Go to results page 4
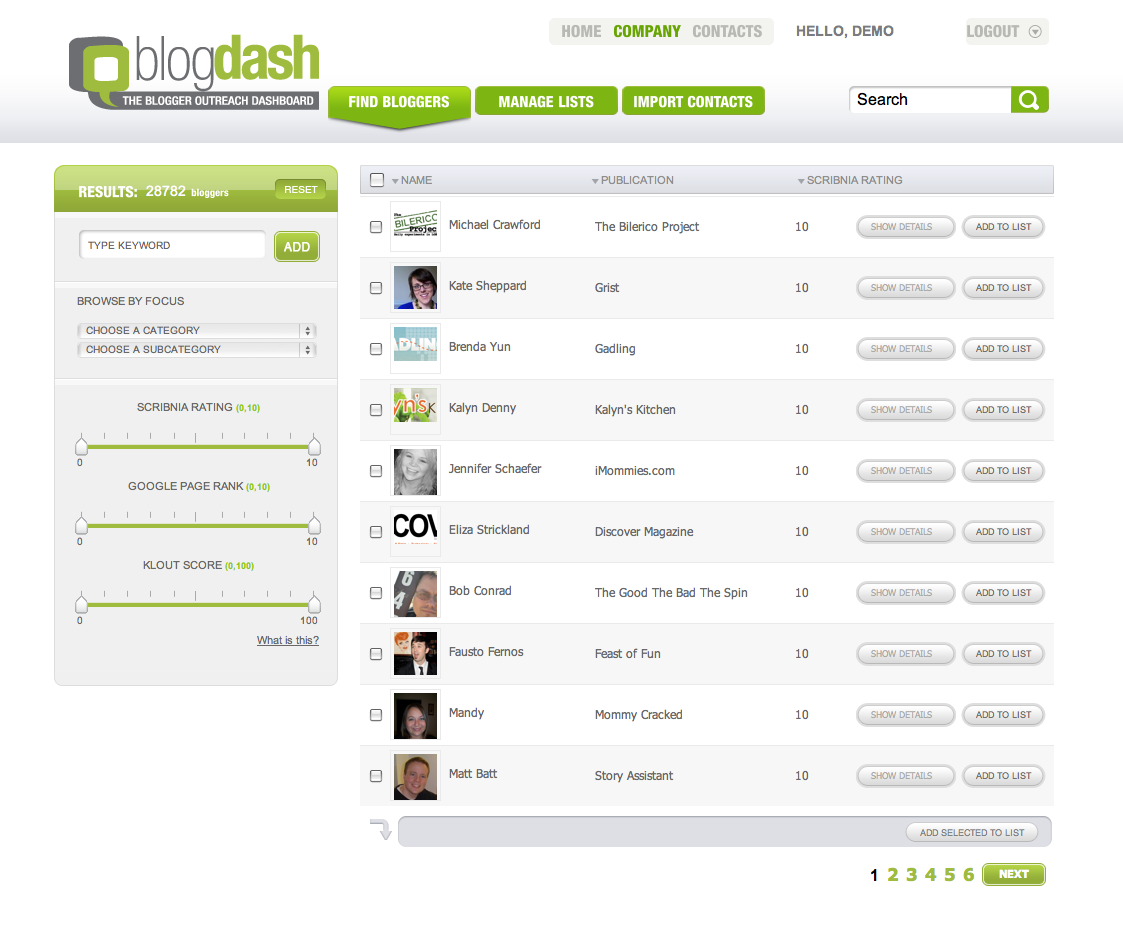 point(930,874)
